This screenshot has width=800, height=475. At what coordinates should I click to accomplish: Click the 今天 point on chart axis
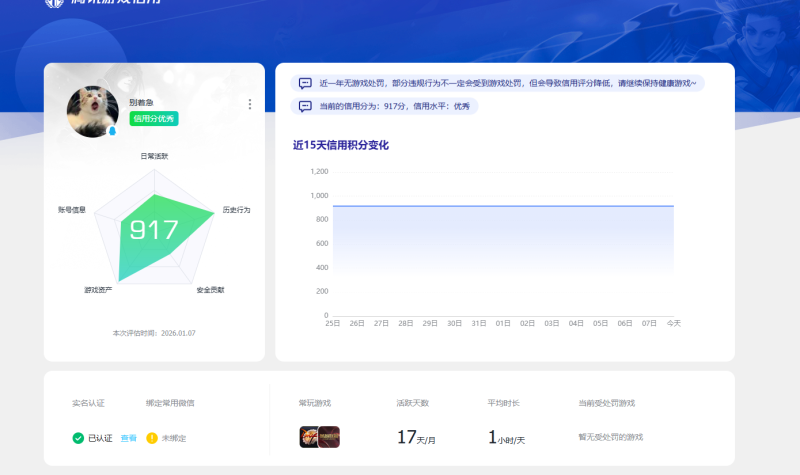(x=674, y=324)
